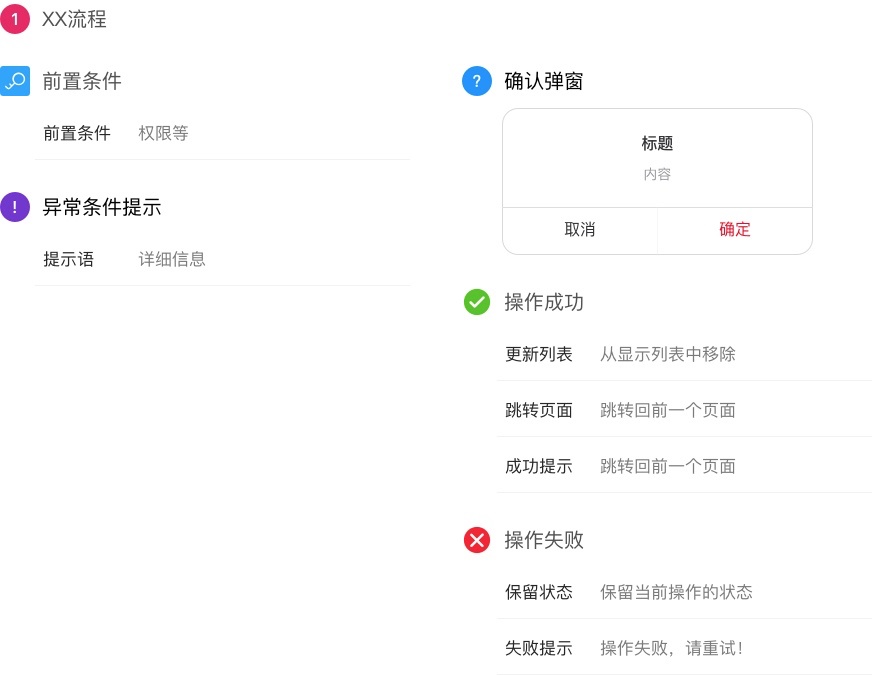Click the red X icon beside 操作失败

click(x=477, y=540)
